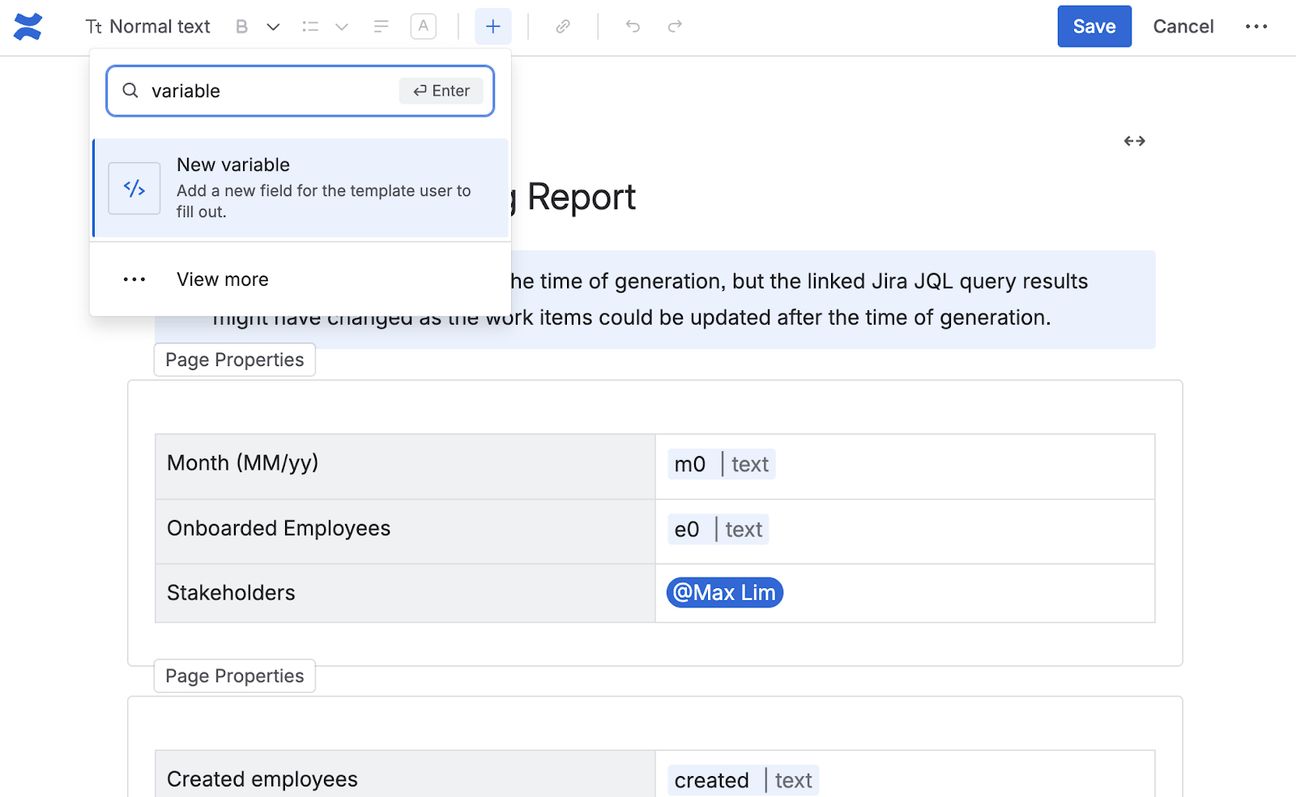
Task: Click the View more ellipsis icon
Action: point(134,279)
